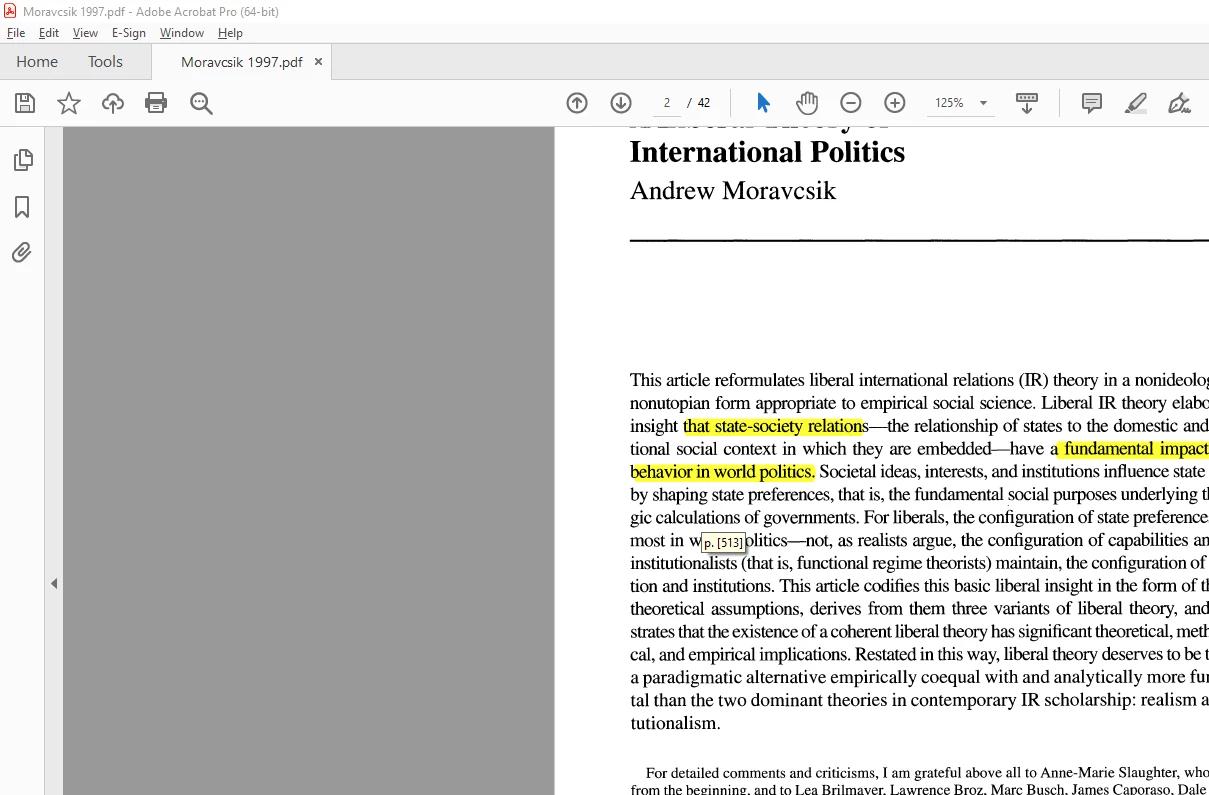Activate the hand pan tool

[x=807, y=103]
